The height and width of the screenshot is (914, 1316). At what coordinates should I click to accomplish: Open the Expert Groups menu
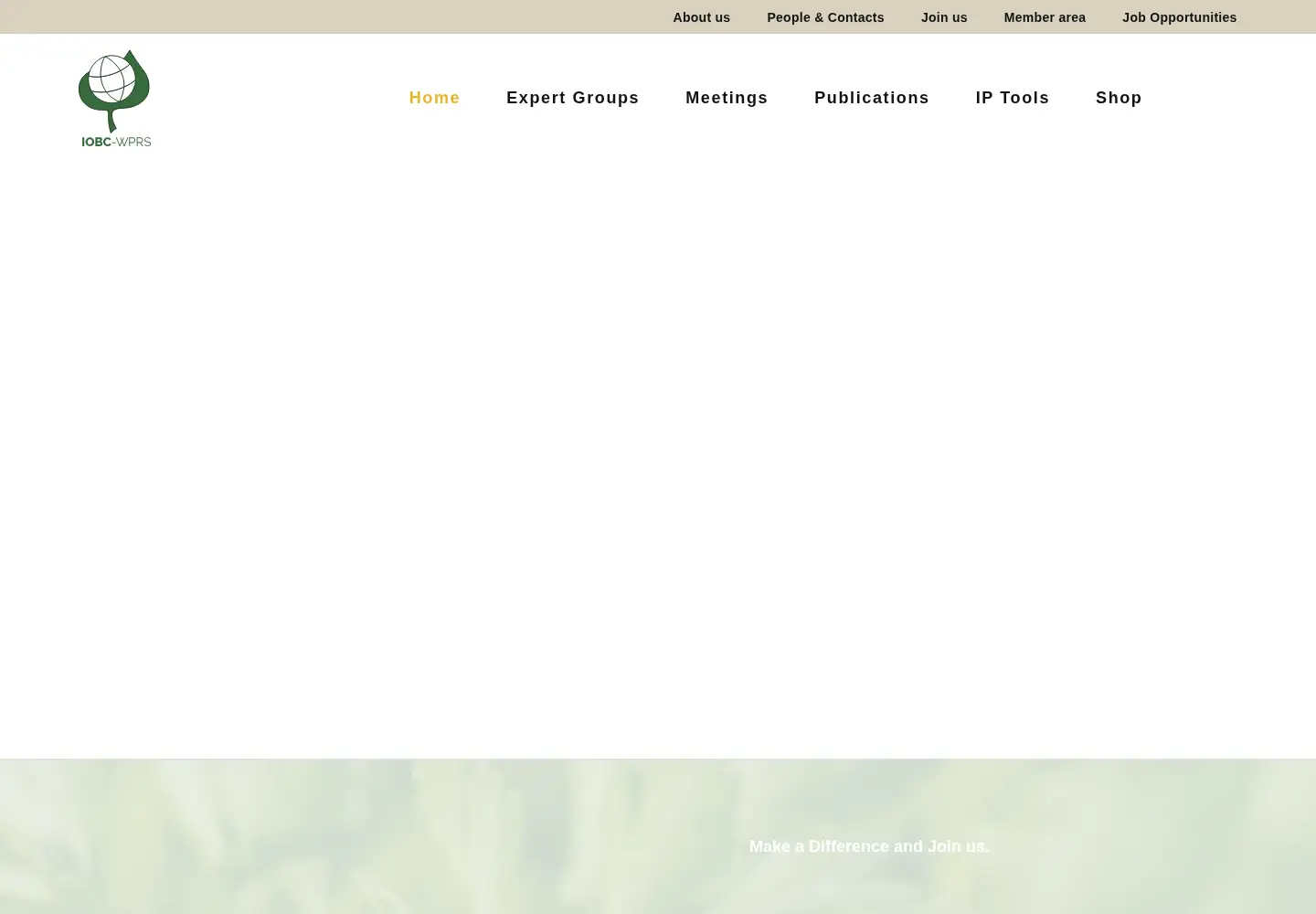[573, 98]
